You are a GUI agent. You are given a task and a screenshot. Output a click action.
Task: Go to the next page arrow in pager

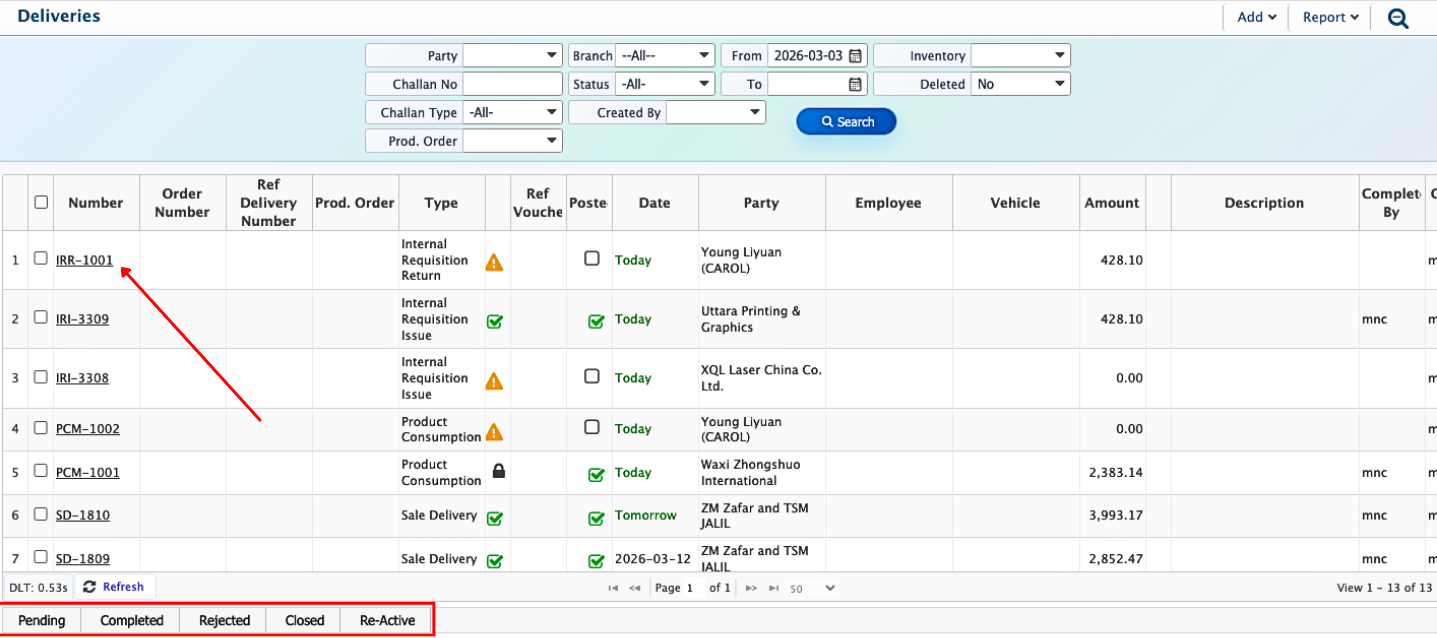[x=751, y=588]
